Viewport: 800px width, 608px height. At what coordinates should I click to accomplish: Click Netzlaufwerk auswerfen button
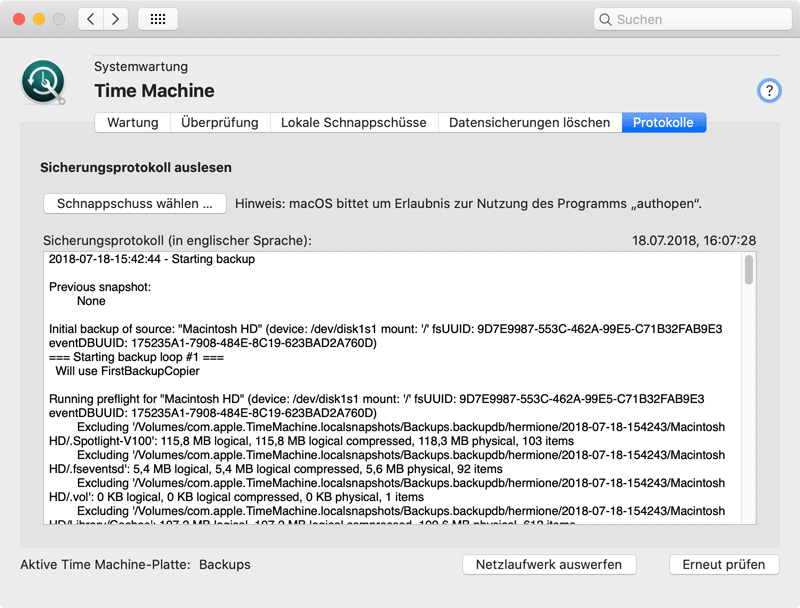tap(549, 565)
